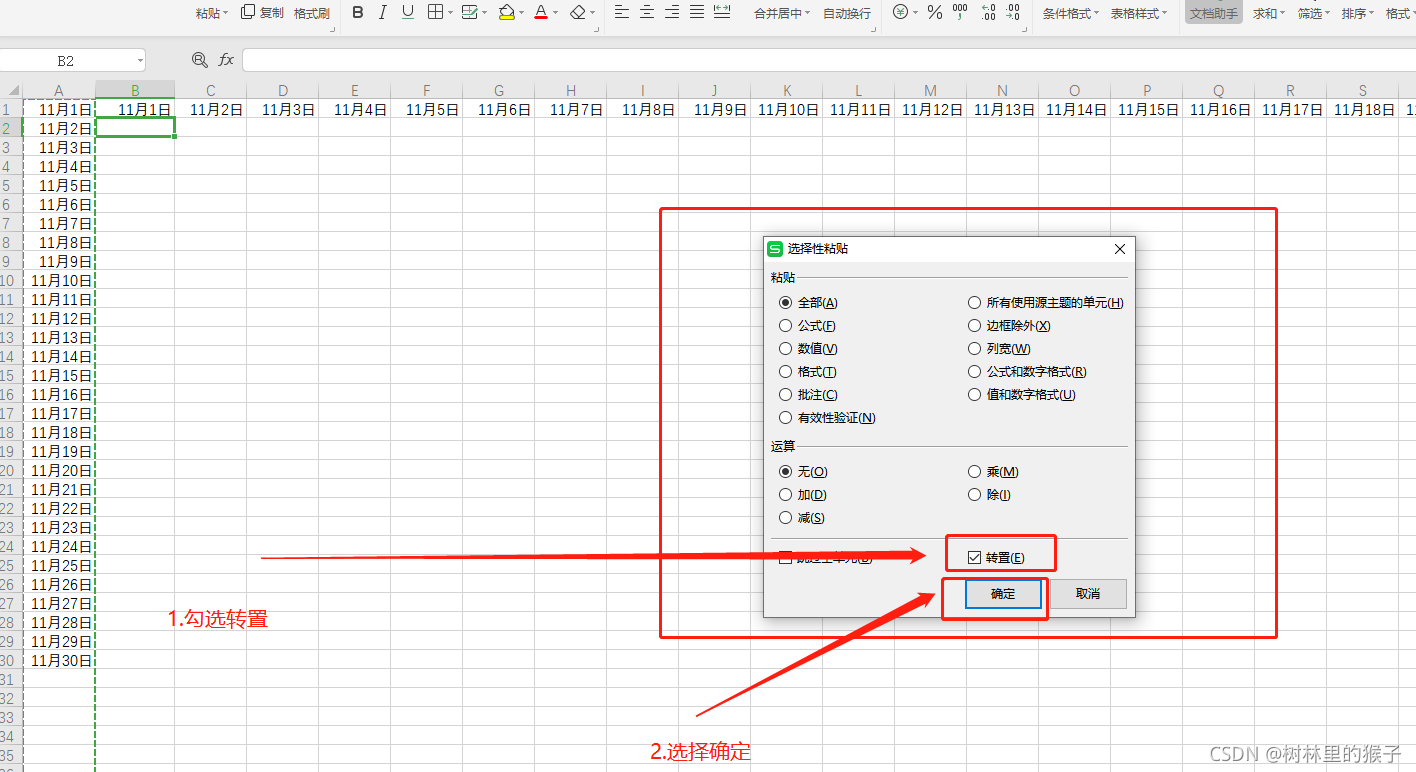This screenshot has width=1416, height=772.
Task: Expand the borders dropdown arrow
Action: [x=450, y=14]
